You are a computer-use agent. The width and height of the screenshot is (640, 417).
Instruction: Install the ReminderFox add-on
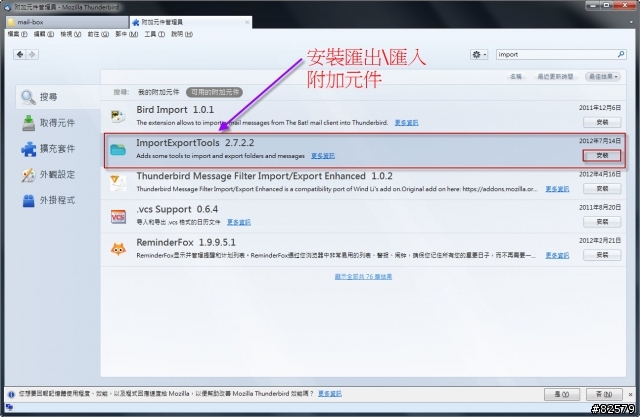pyautogui.click(x=602, y=255)
